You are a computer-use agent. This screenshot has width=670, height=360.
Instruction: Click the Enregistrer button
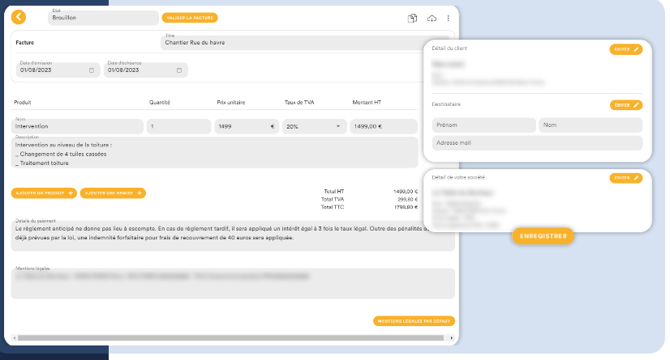click(543, 236)
